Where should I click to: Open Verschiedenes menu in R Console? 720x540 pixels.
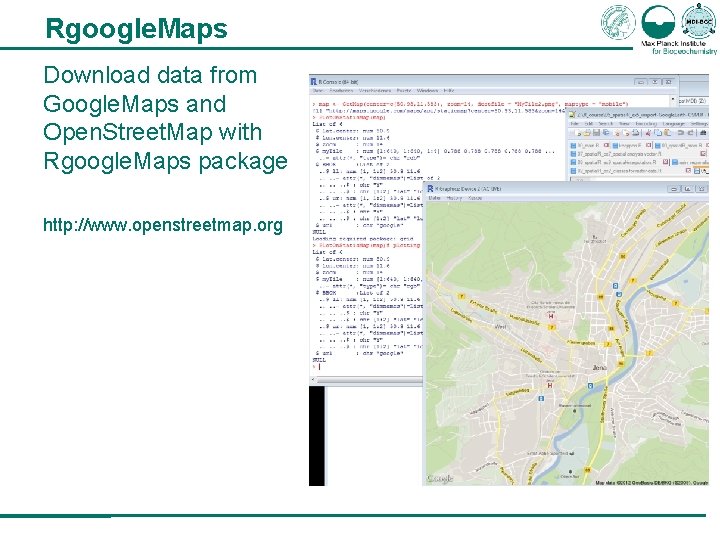click(x=375, y=90)
